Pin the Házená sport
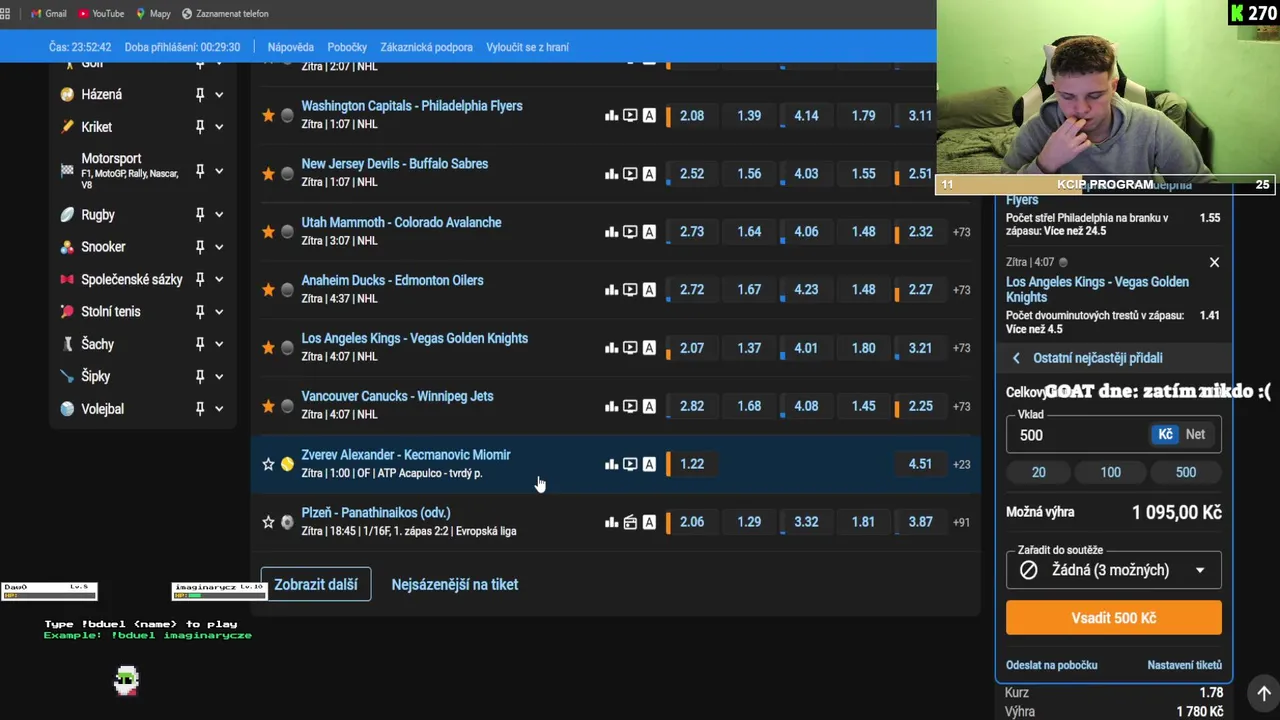The image size is (1280, 720). (x=200, y=94)
